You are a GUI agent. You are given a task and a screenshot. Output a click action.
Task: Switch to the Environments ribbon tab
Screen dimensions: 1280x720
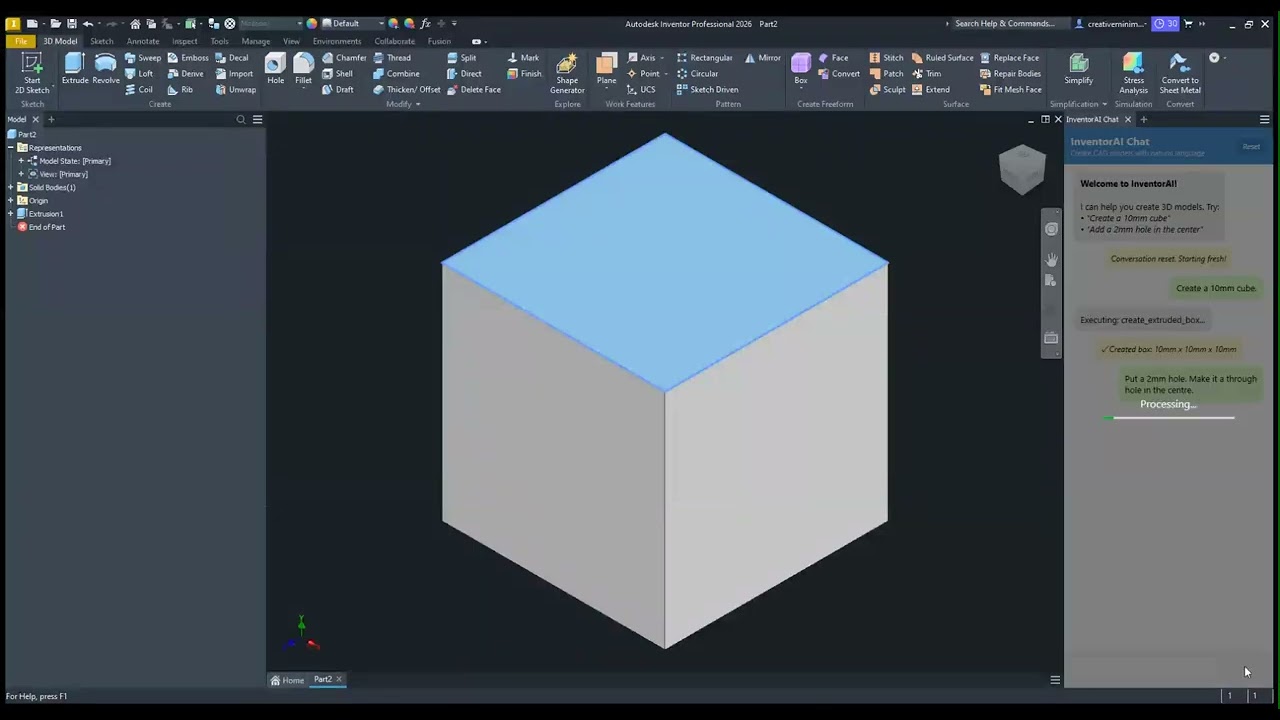click(x=337, y=42)
